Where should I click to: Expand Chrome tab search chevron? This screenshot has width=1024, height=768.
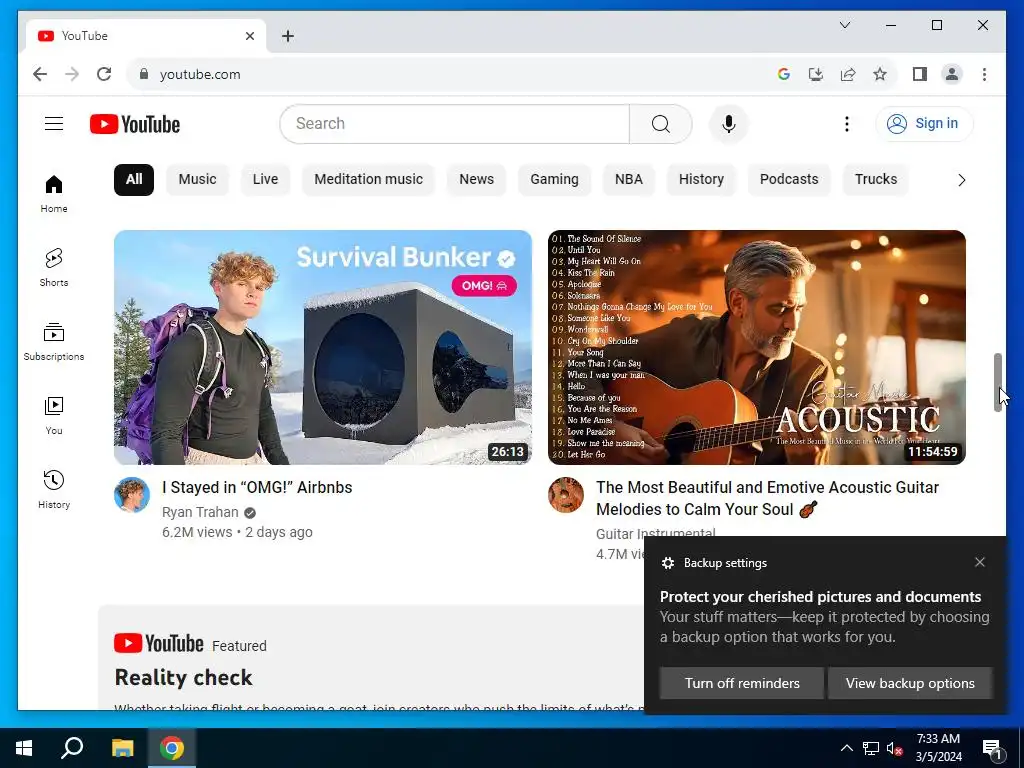pos(844,25)
